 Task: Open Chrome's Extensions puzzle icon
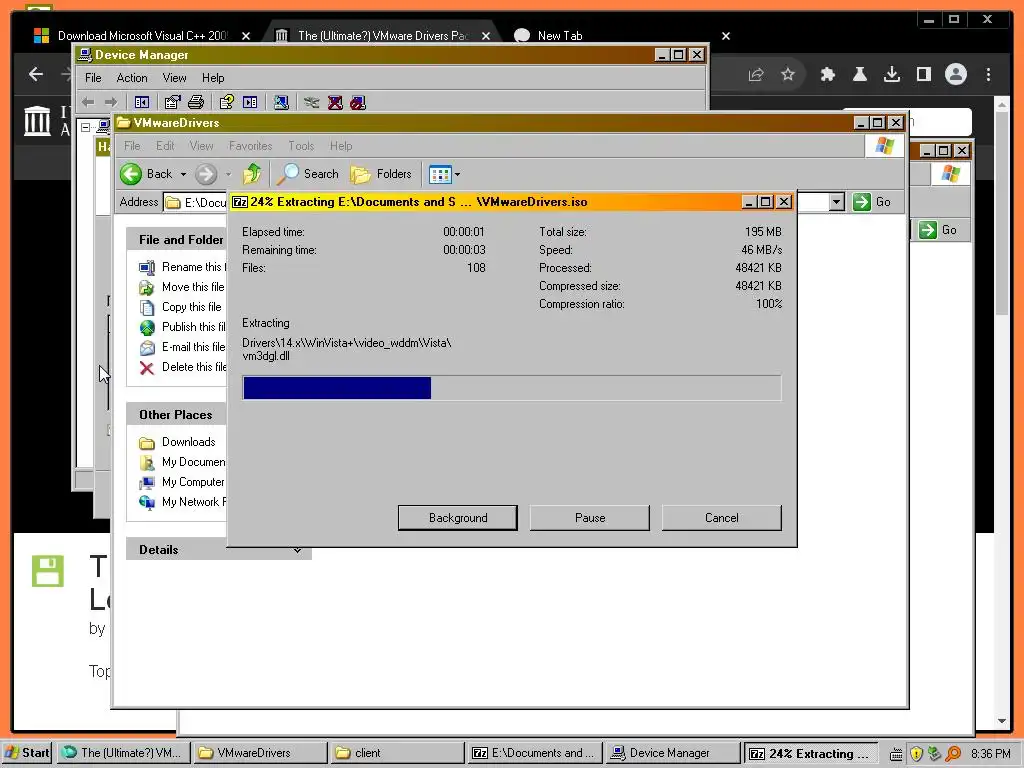pyautogui.click(x=827, y=74)
